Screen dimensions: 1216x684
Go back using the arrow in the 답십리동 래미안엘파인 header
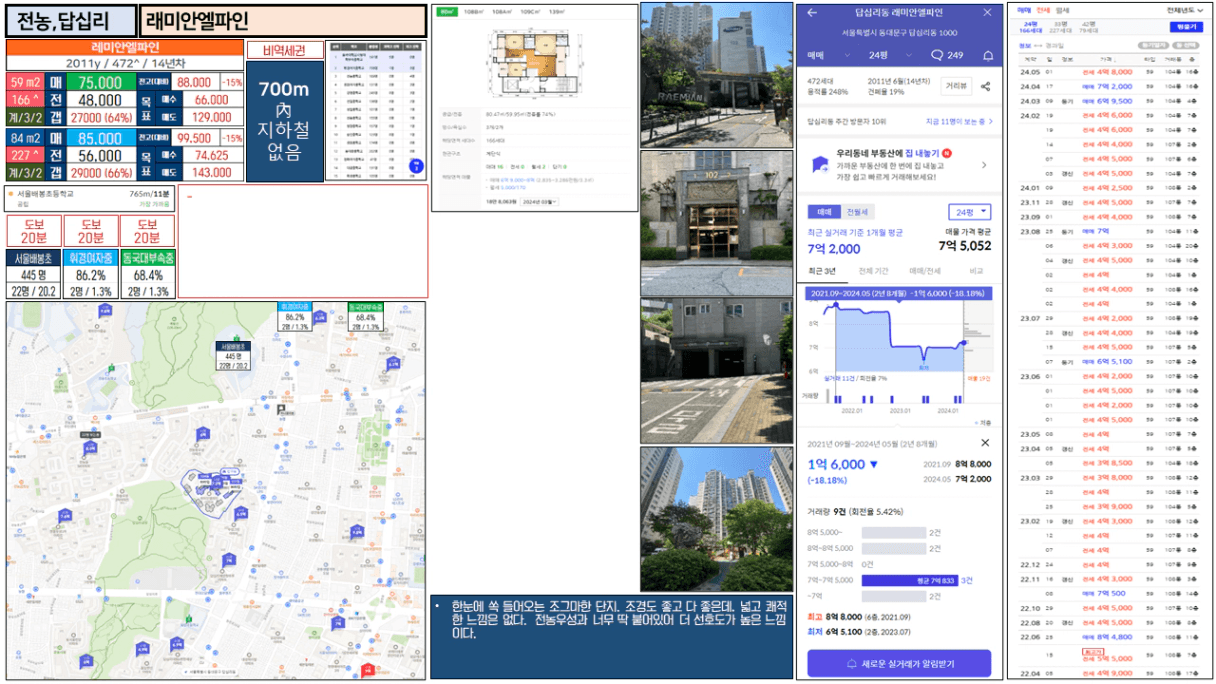pos(811,13)
